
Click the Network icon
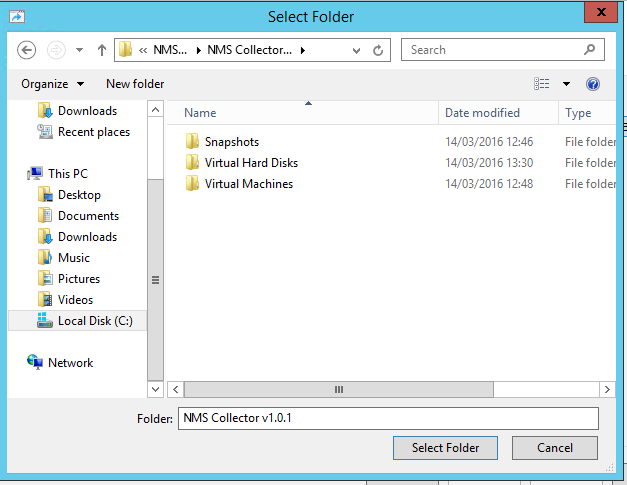pos(35,362)
